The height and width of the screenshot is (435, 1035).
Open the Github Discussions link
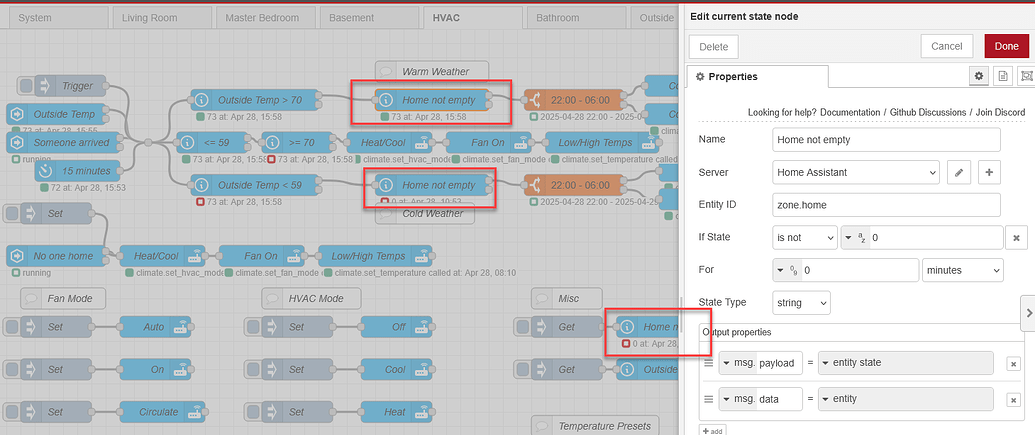pyautogui.click(x=927, y=112)
